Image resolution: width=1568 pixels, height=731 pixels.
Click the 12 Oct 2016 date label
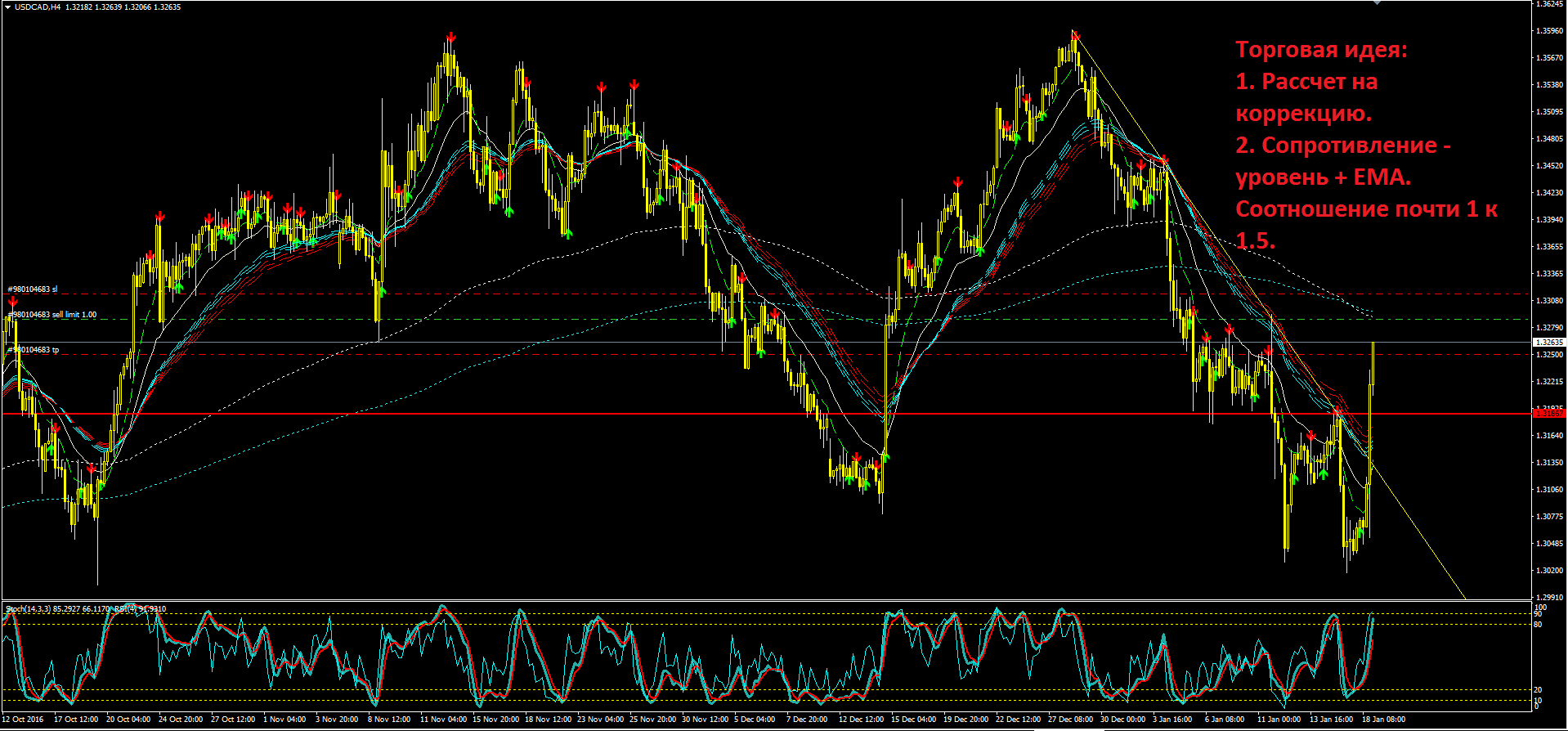(23, 720)
